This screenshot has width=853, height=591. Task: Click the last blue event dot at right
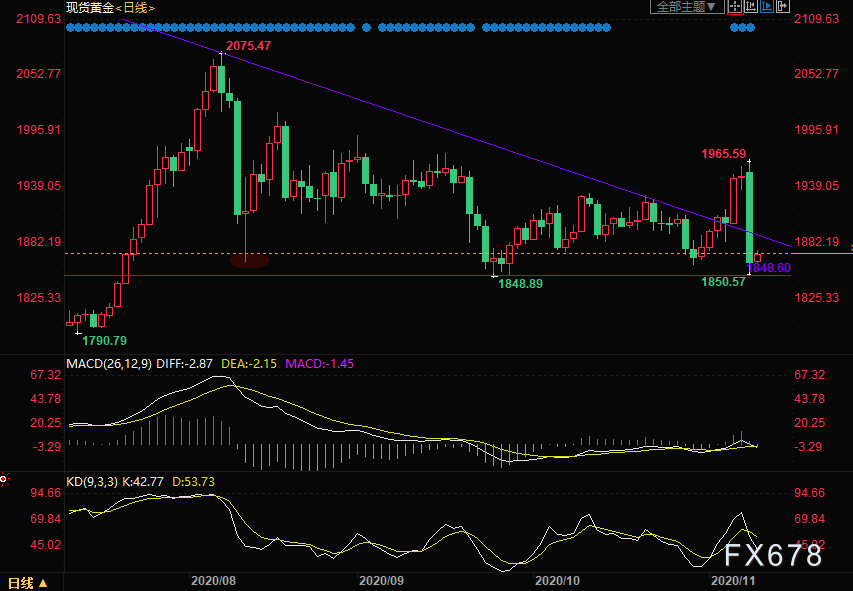click(x=751, y=28)
